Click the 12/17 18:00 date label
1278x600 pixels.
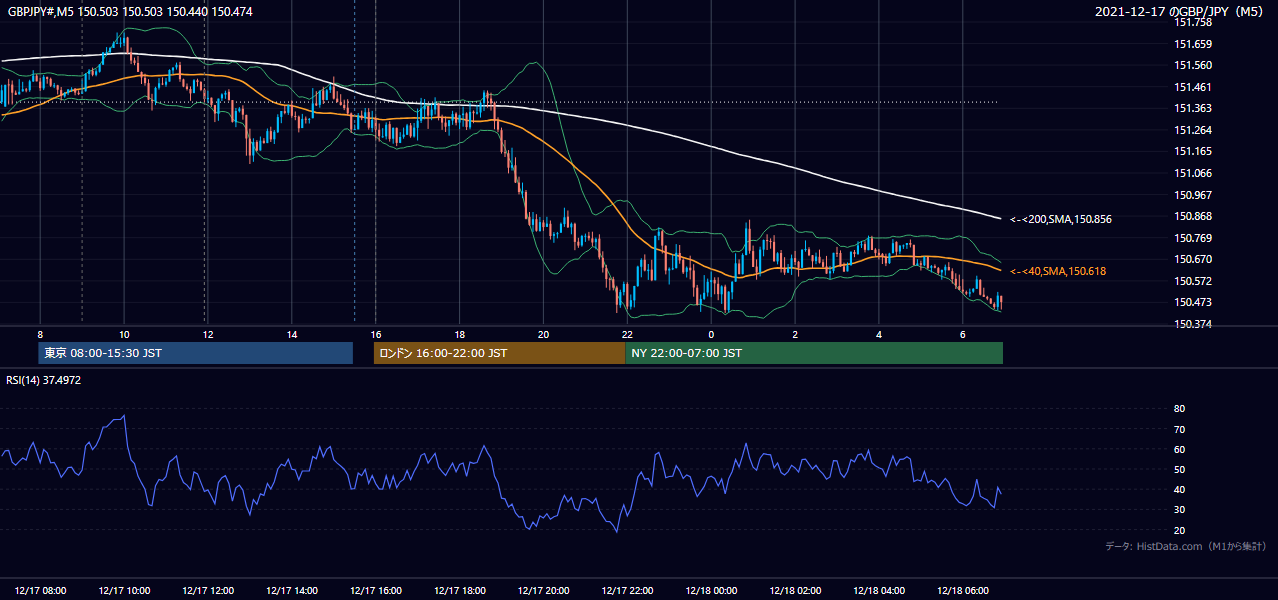coord(459,590)
